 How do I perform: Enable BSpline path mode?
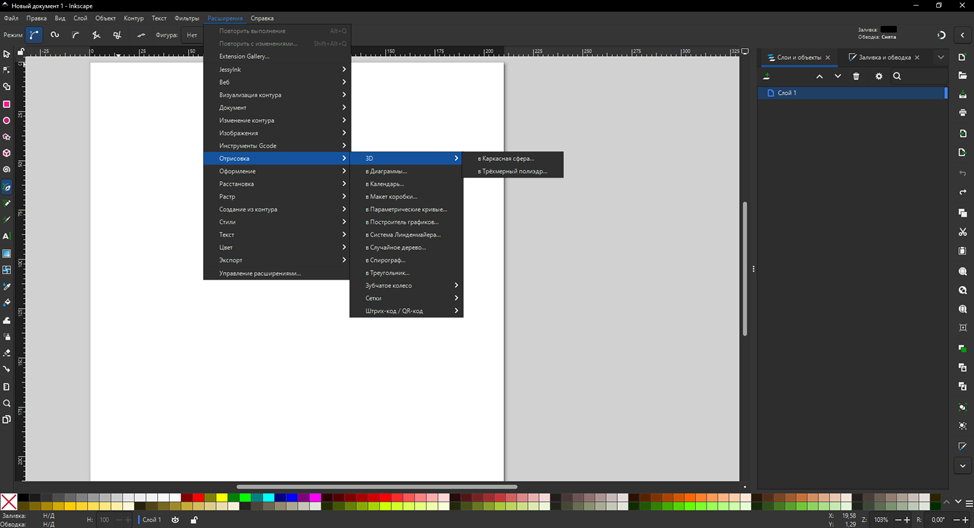click(x=75, y=35)
